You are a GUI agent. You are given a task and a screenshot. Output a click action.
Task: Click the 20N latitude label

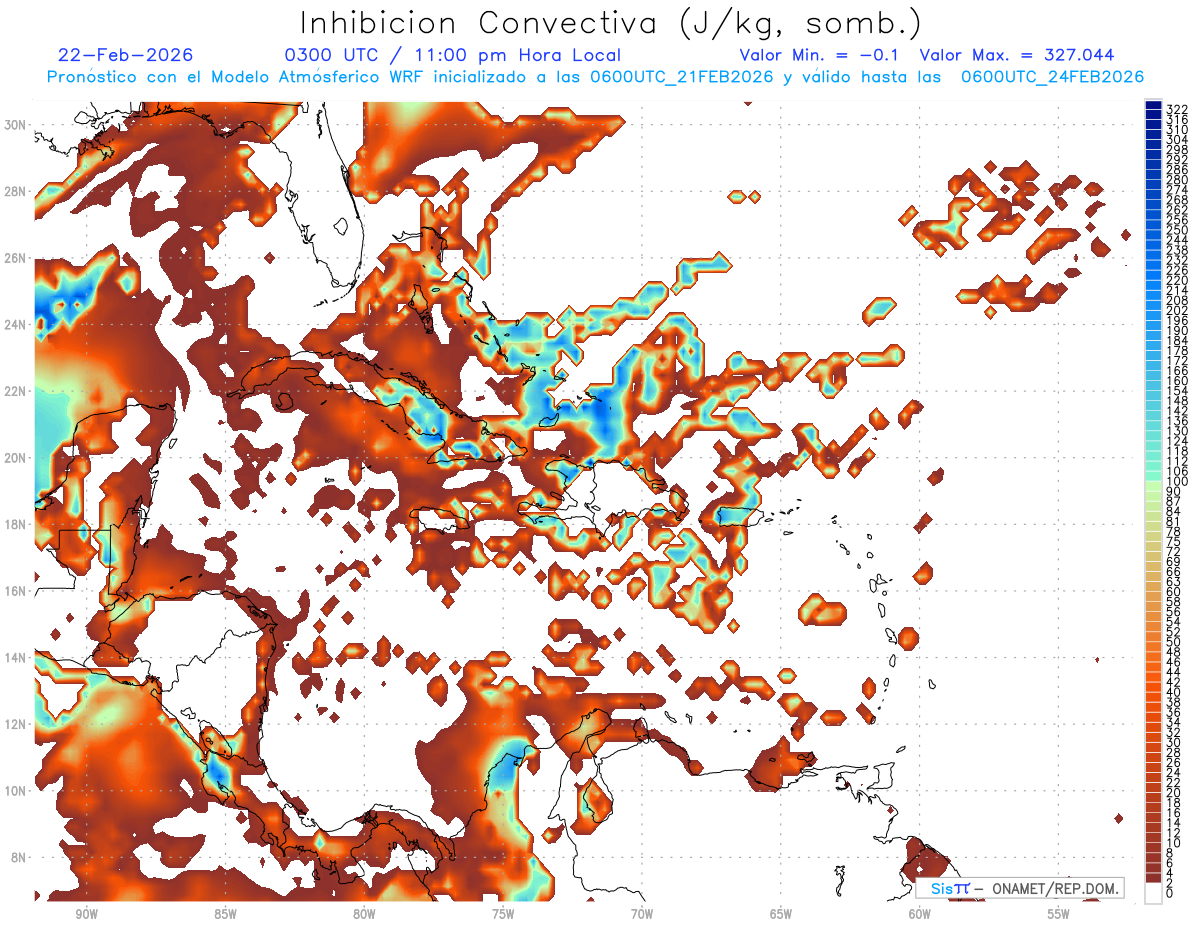(15, 458)
